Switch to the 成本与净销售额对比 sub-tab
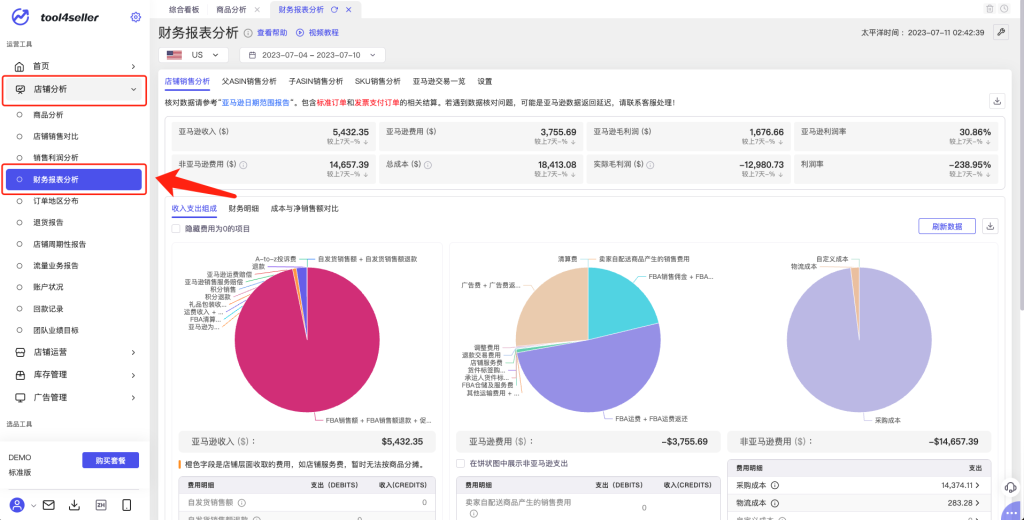Image resolution: width=1024 pixels, height=520 pixels. (x=304, y=208)
